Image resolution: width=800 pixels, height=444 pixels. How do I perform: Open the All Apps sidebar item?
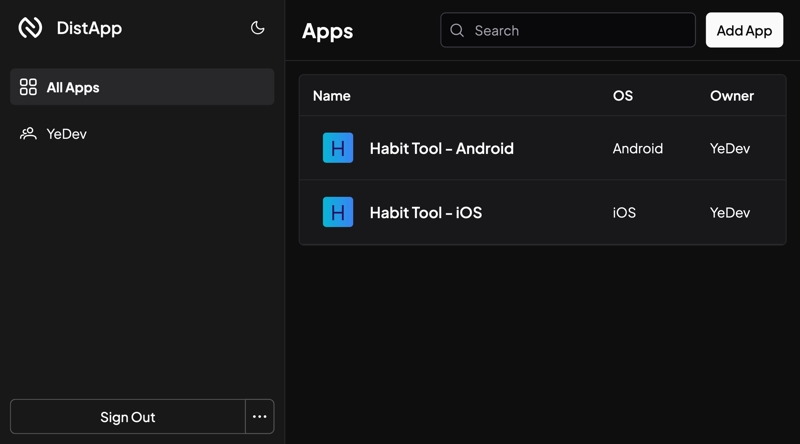pyautogui.click(x=142, y=87)
